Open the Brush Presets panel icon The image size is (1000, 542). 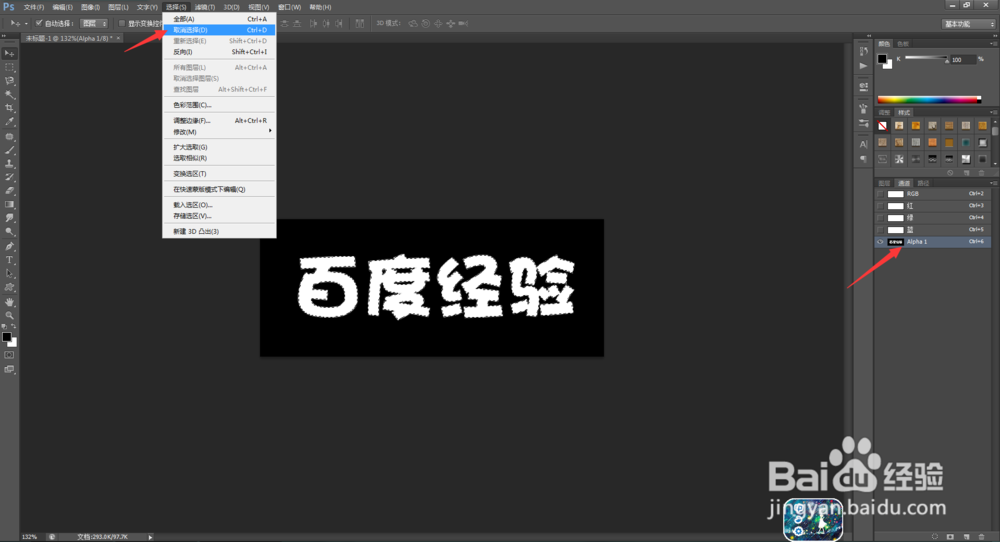click(864, 123)
